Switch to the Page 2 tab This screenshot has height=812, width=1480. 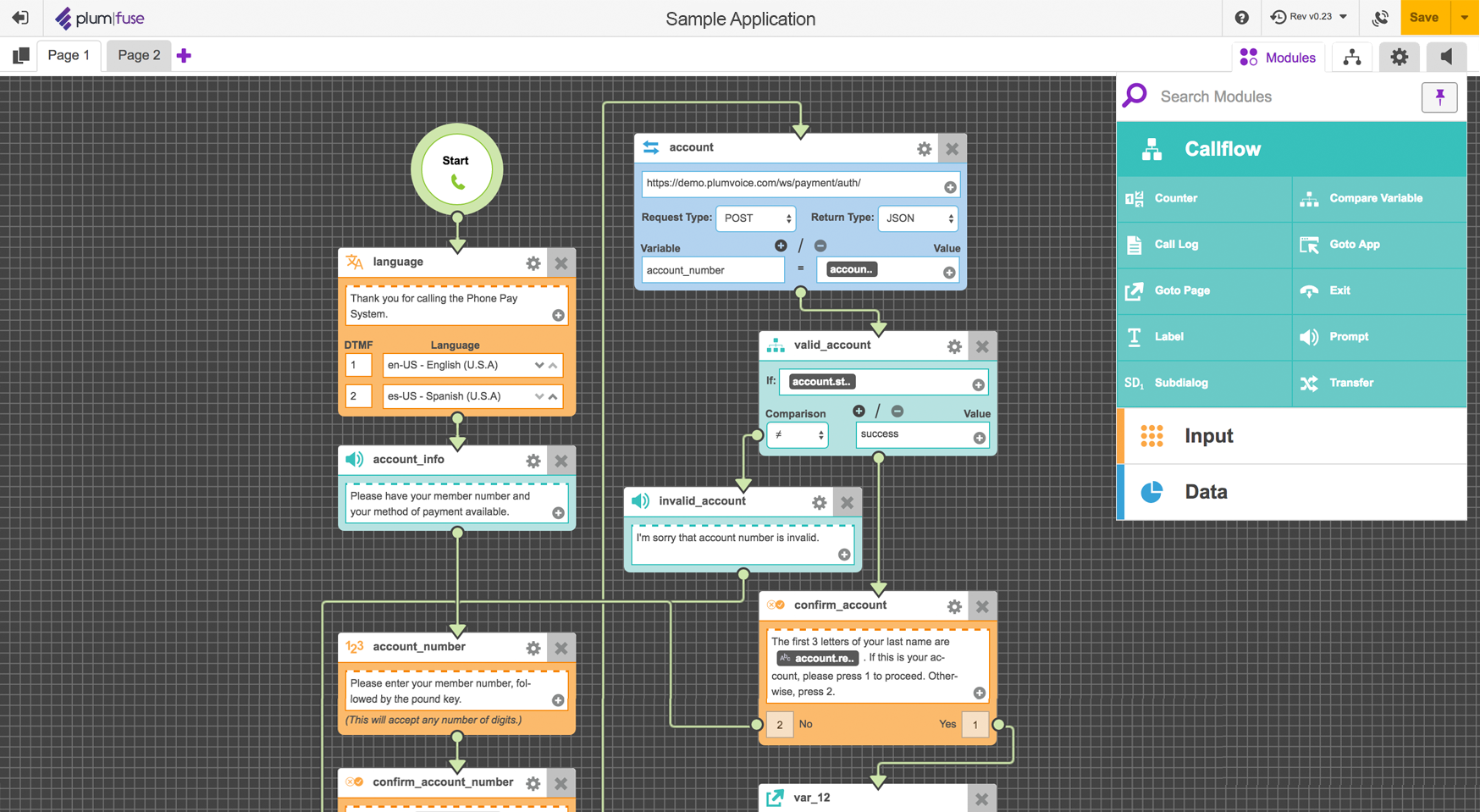(138, 54)
